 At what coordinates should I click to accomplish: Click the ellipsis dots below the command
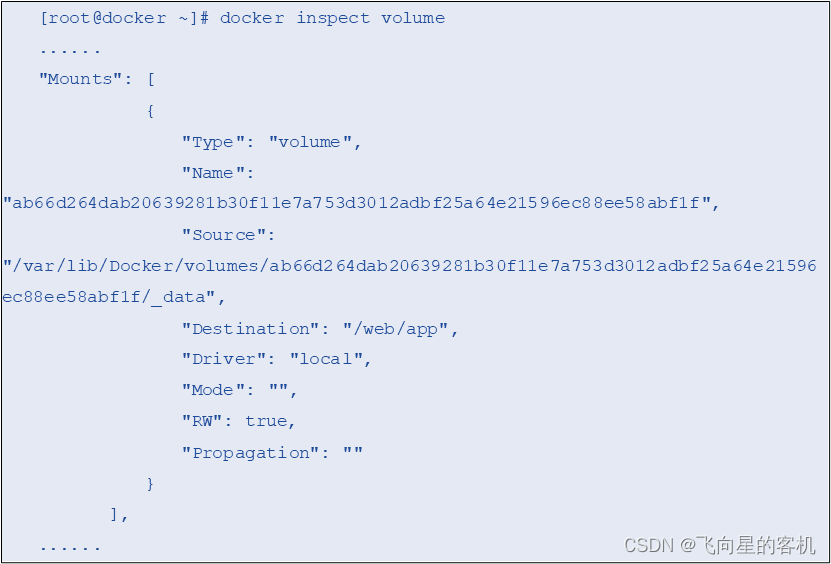(70, 51)
